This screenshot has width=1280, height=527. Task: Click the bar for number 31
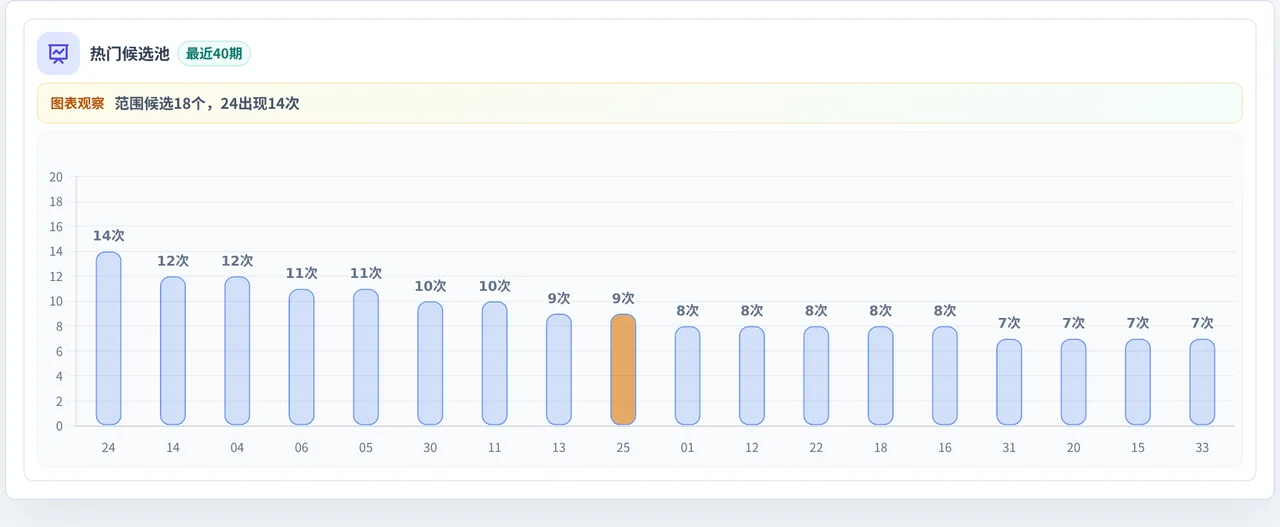tap(1009, 382)
